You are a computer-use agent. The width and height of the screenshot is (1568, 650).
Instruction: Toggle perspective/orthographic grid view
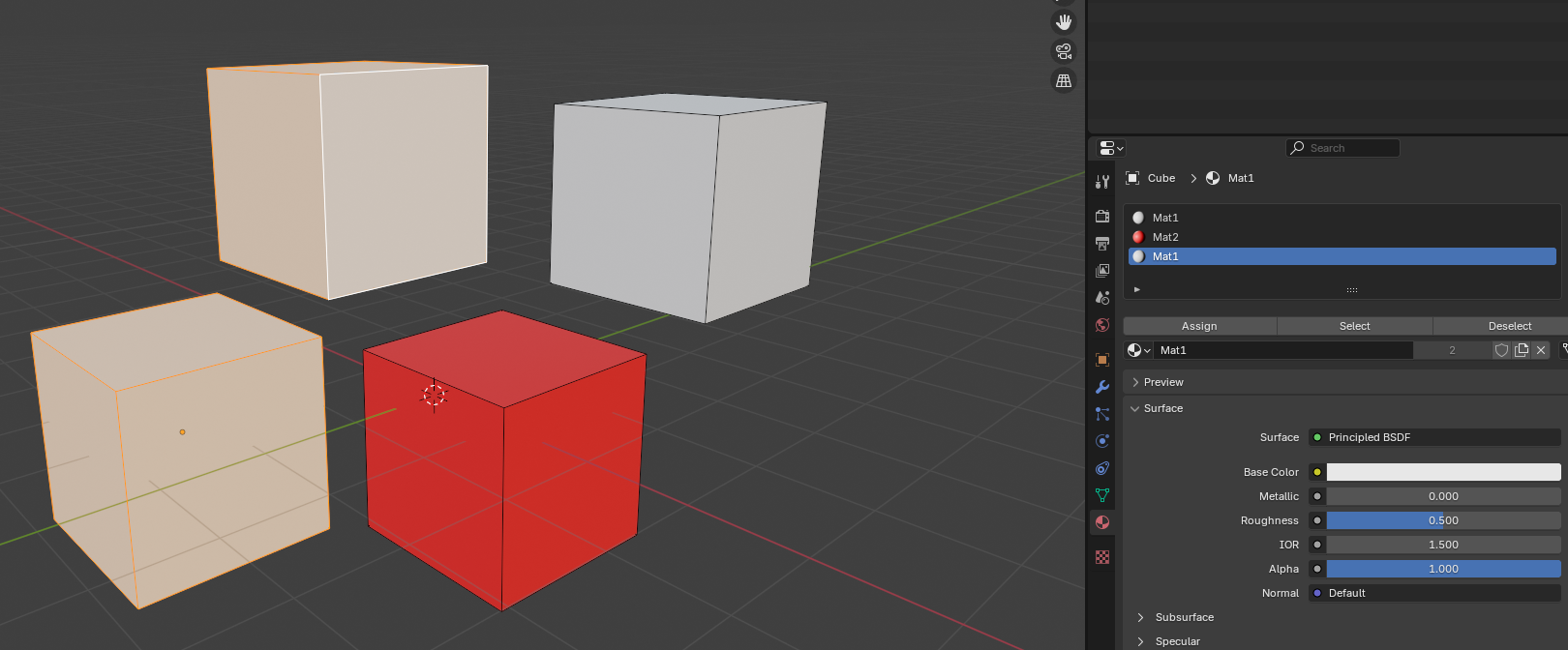click(x=1064, y=81)
